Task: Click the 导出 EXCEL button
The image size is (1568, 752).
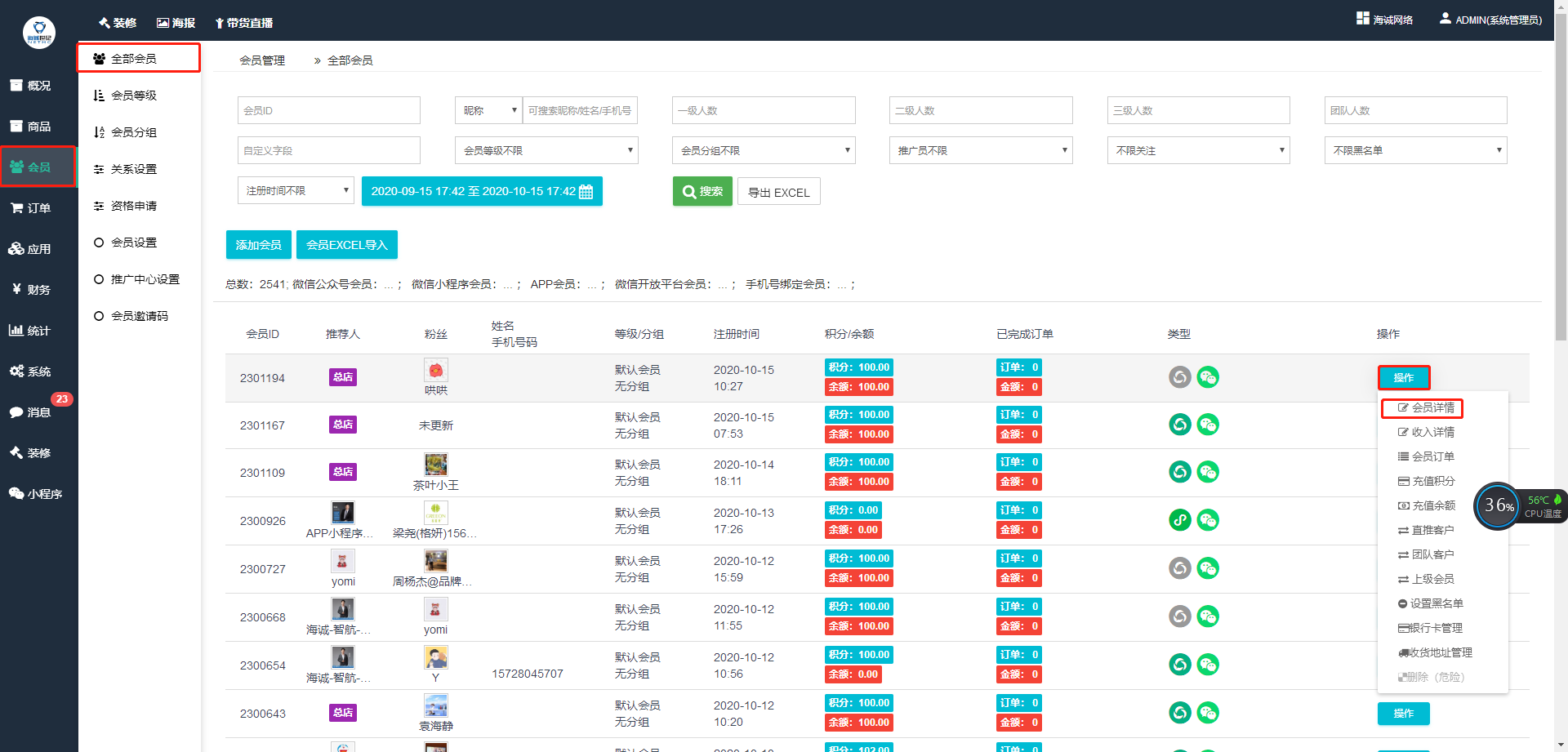Action: pyautogui.click(x=779, y=192)
